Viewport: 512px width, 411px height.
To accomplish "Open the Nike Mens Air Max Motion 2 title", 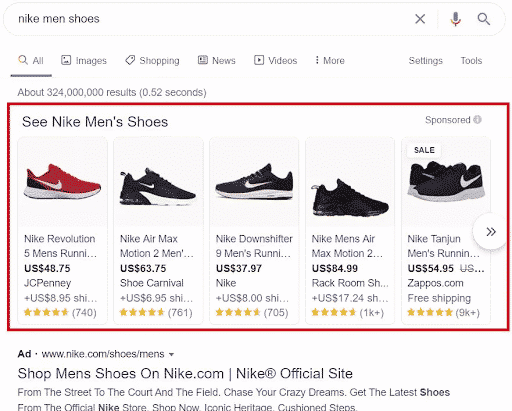I will point(347,246).
